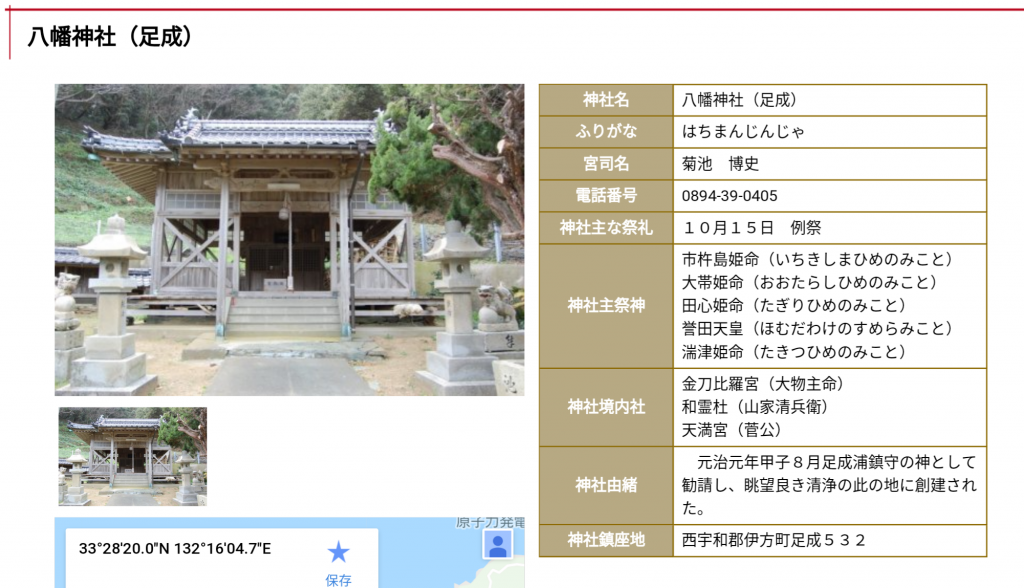This screenshot has width=1024, height=588.
Task: Click the address 西宇和郡伊方町足成５３２
Action: [x=773, y=541]
